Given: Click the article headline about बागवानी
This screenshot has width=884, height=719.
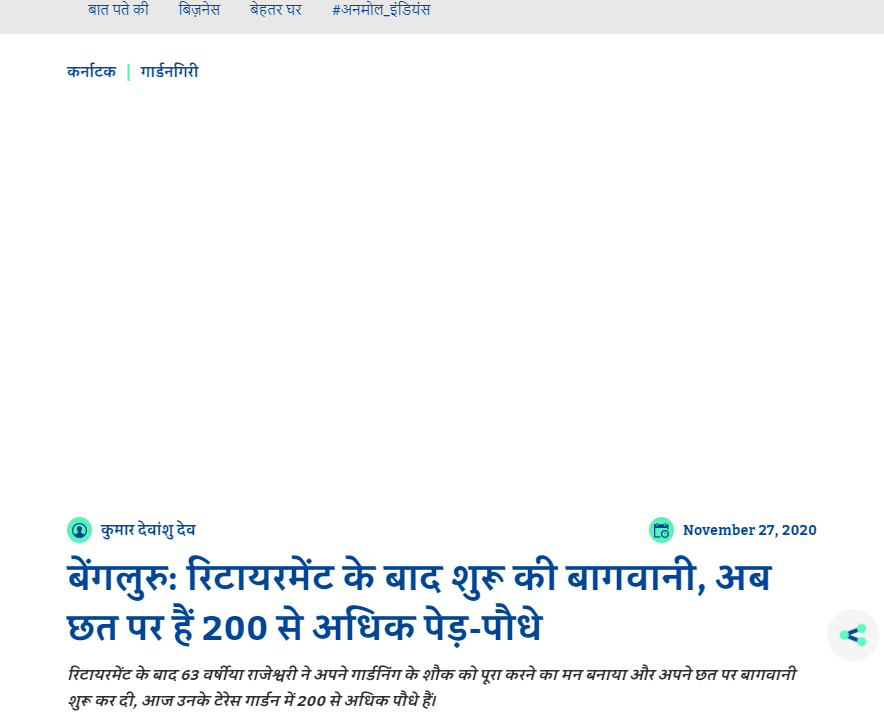Looking at the screenshot, I should (x=415, y=578).
